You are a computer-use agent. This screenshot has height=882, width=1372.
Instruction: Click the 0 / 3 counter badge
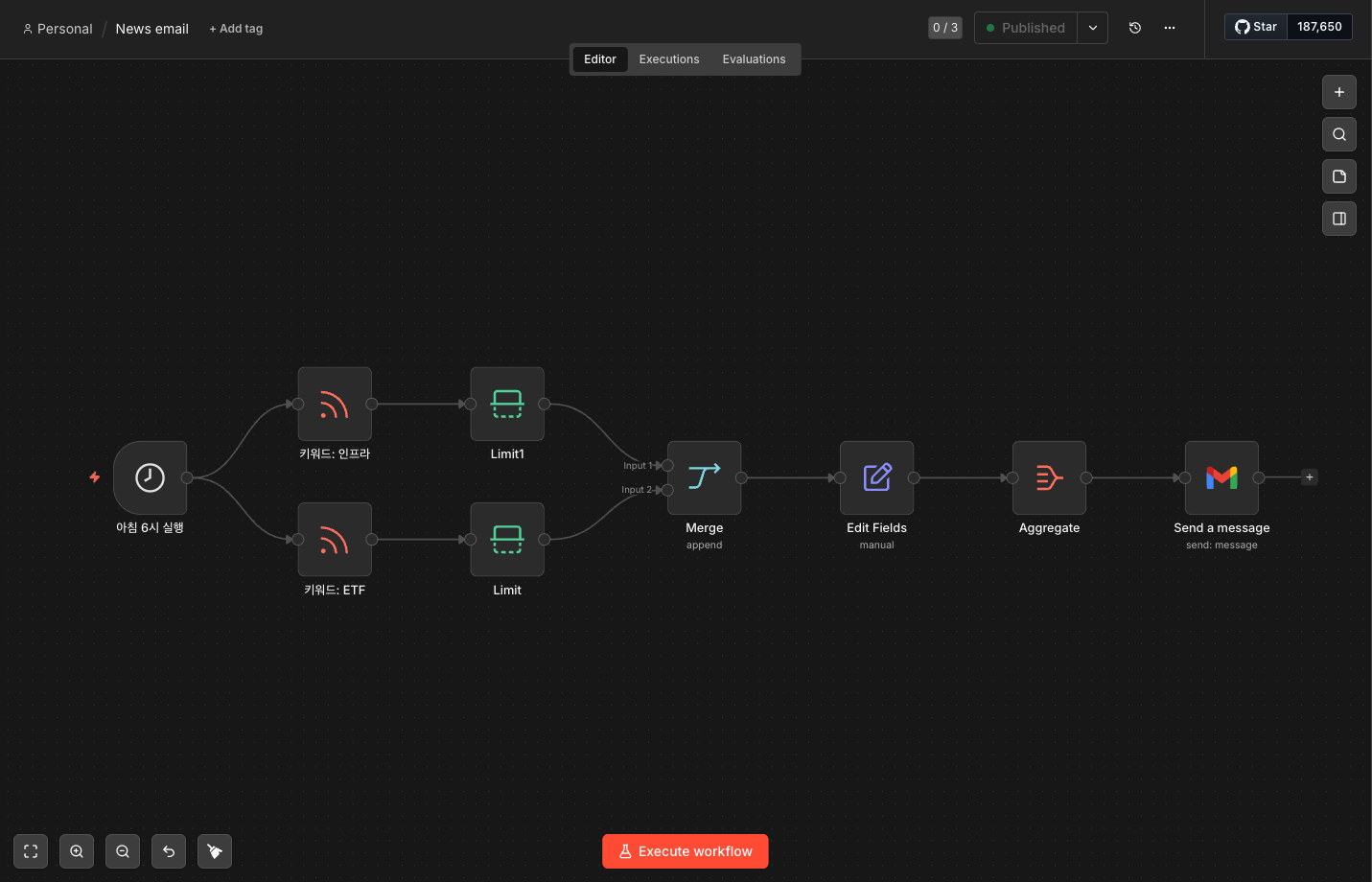pos(945,28)
